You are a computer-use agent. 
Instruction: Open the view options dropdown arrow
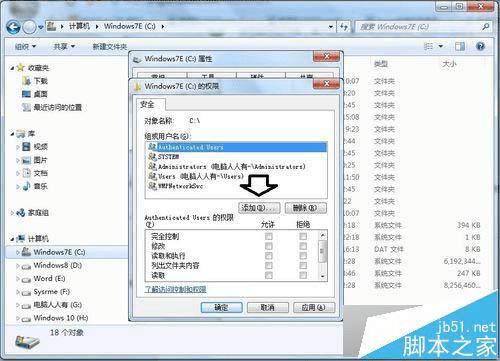coord(441,46)
